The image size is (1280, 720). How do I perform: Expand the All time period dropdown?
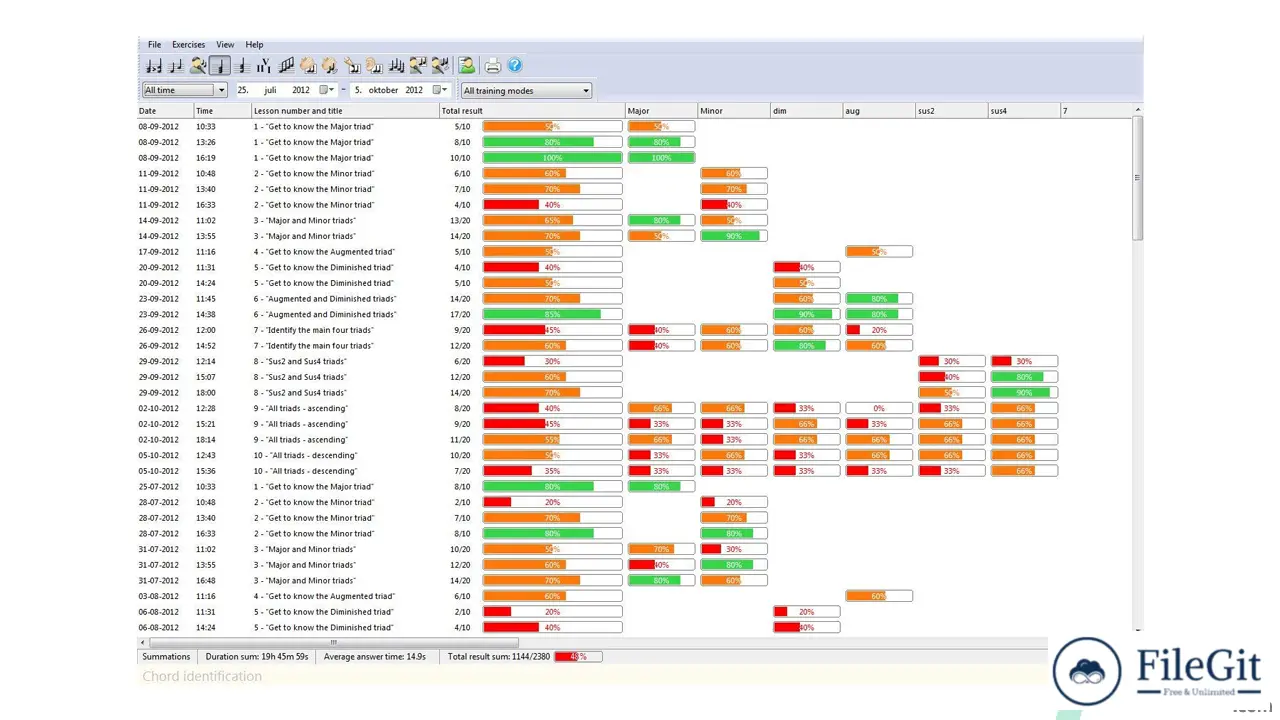tap(222, 90)
